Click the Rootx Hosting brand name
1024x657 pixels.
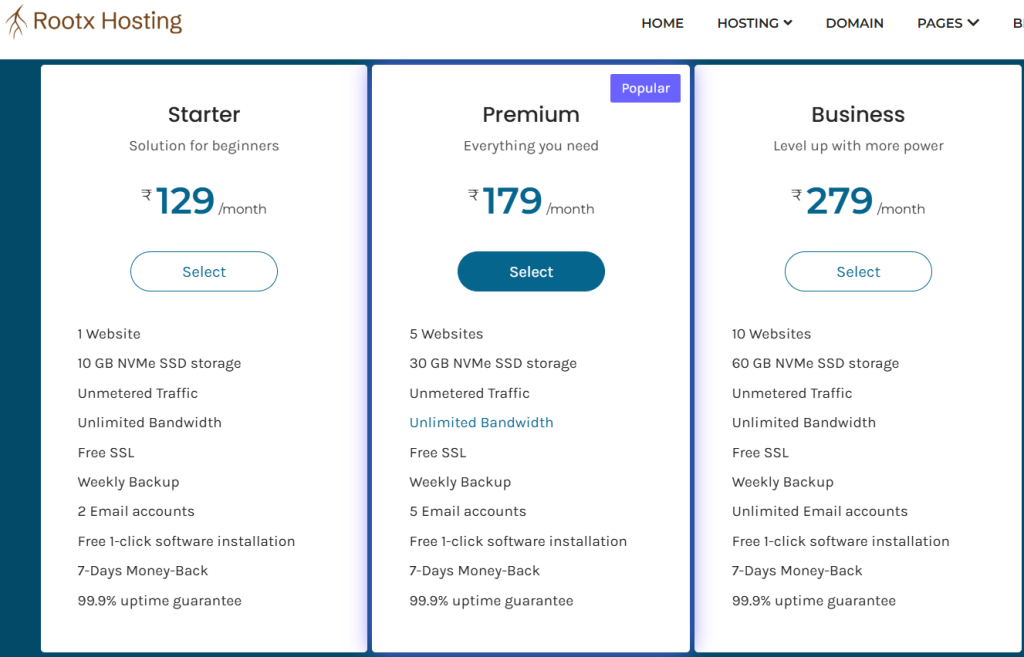tap(108, 21)
